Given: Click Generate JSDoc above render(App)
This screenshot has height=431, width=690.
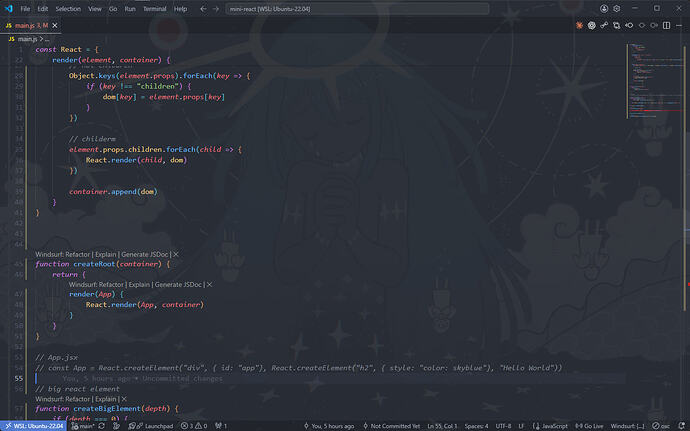Looking at the screenshot, I should 178,285.
